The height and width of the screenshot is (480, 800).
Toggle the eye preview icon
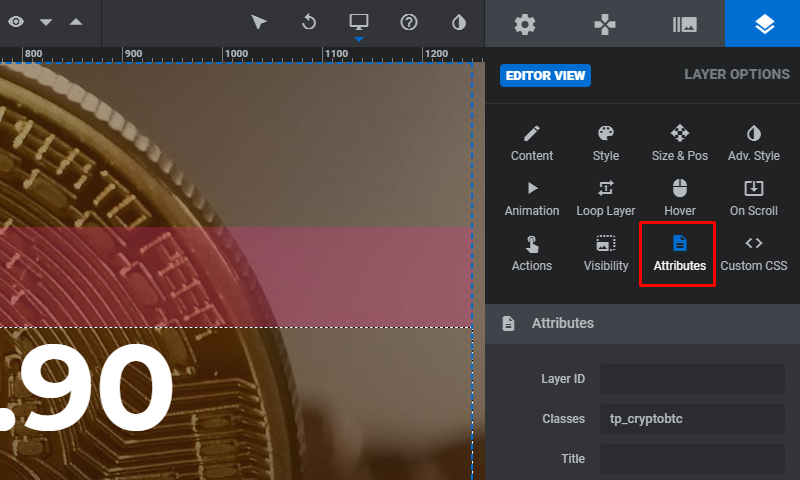pyautogui.click(x=16, y=22)
